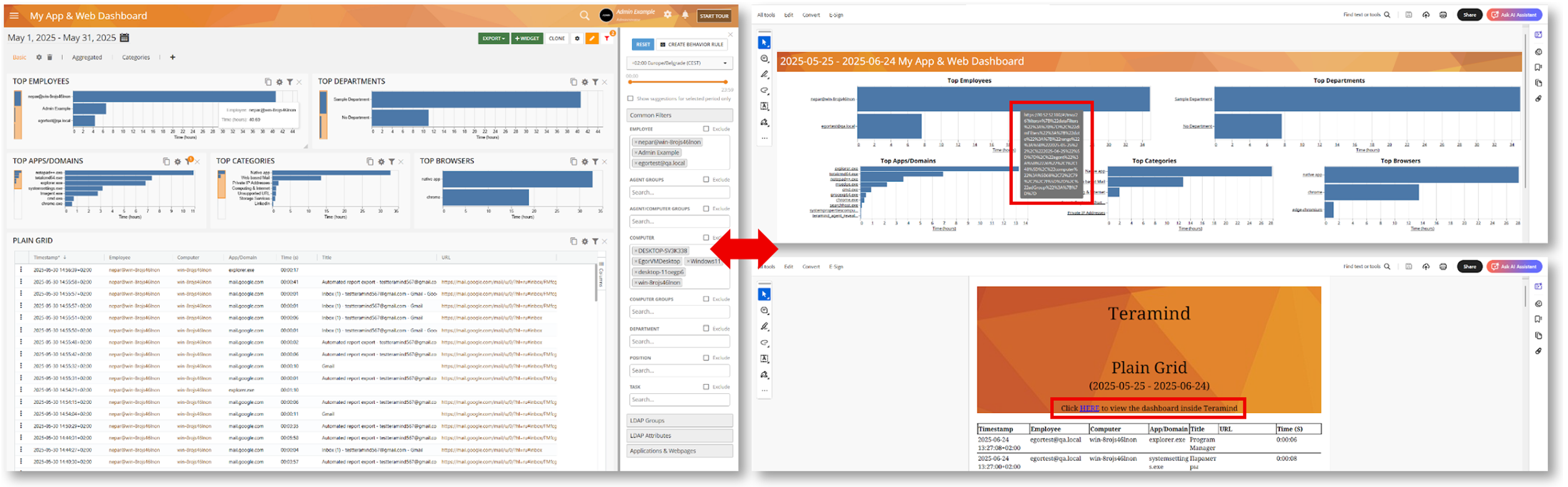The width and height of the screenshot is (1568, 487).
Task: Open the find search icon in top PDF viewer
Action: [x=1387, y=15]
